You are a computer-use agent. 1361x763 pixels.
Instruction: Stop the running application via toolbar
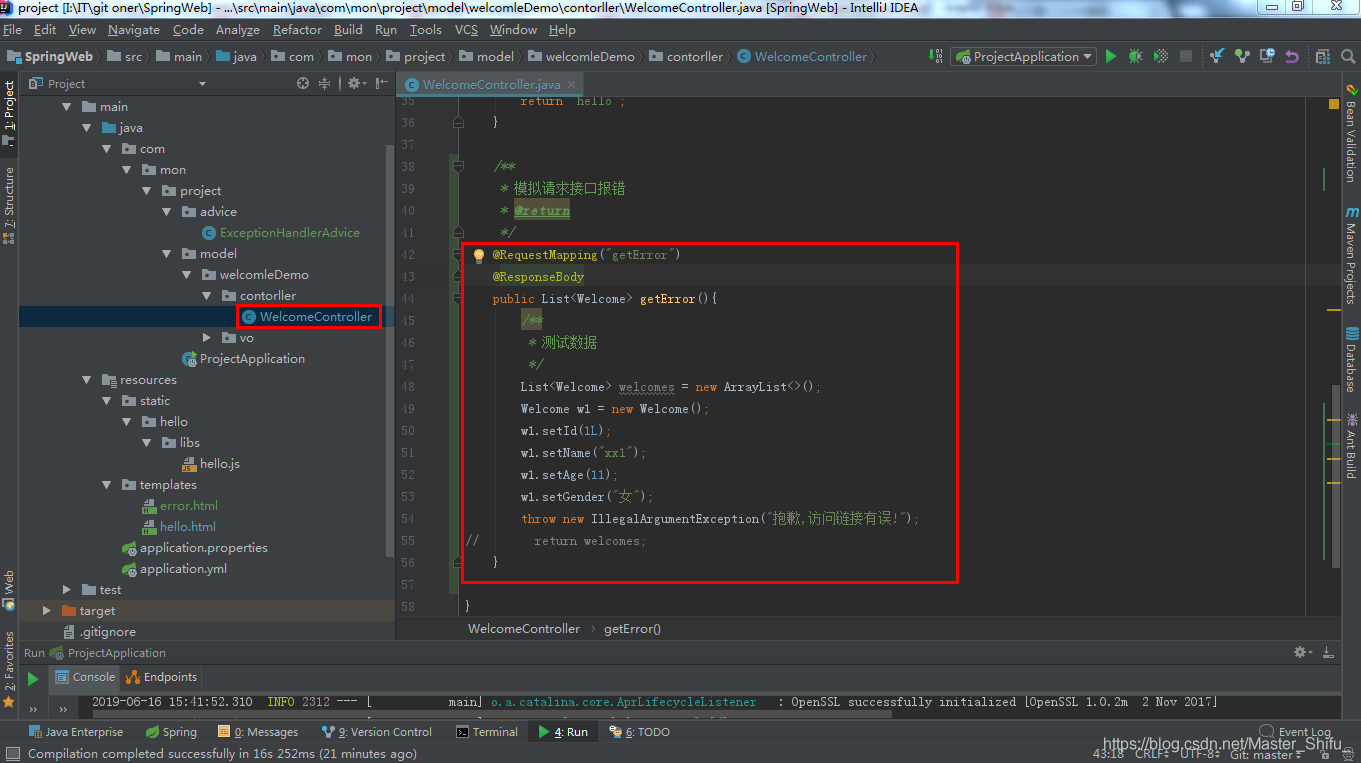point(1186,57)
